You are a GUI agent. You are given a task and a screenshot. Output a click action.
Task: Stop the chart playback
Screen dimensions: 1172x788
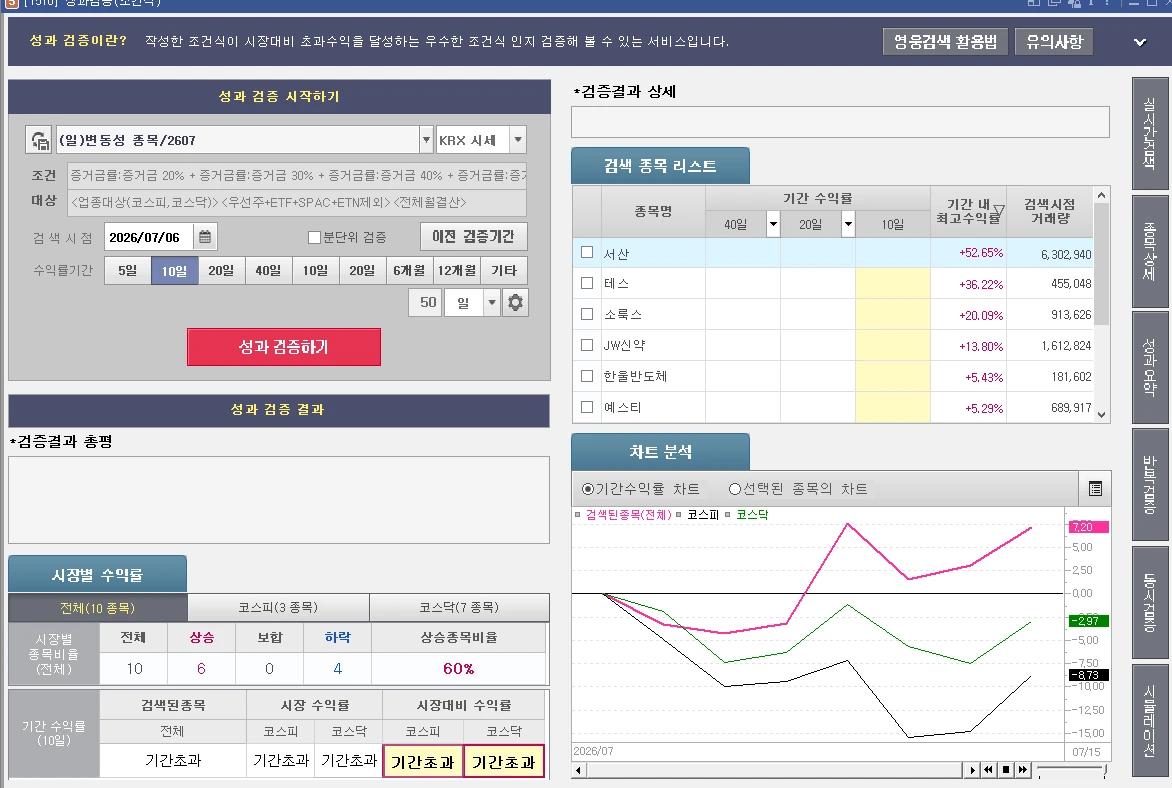[1005, 769]
